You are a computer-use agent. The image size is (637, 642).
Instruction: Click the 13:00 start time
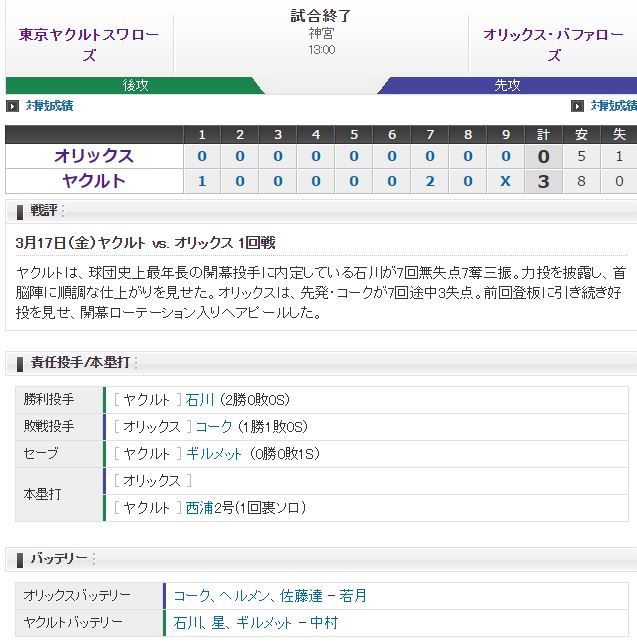tap(322, 50)
